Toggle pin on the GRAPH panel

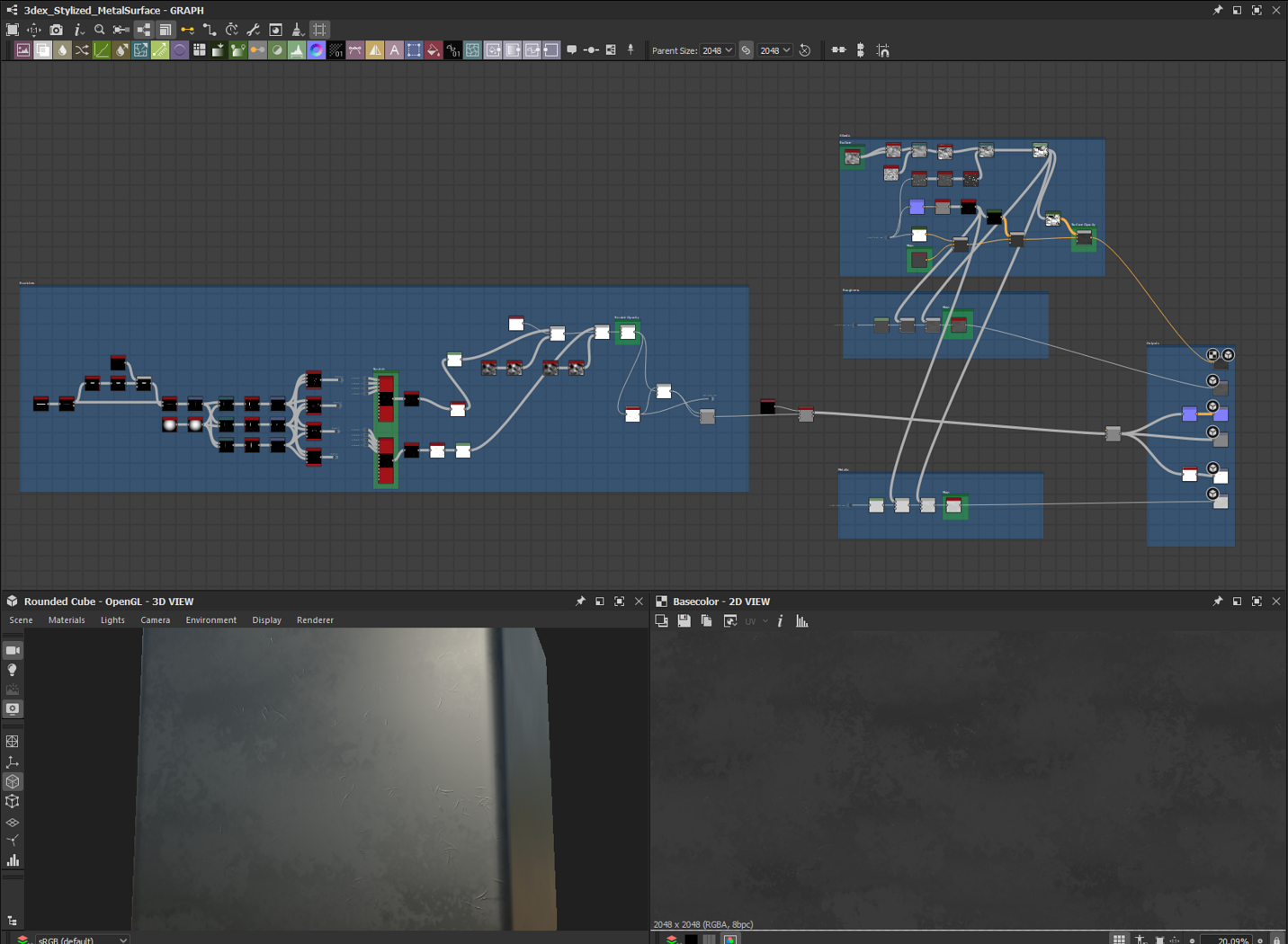[x=1218, y=10]
